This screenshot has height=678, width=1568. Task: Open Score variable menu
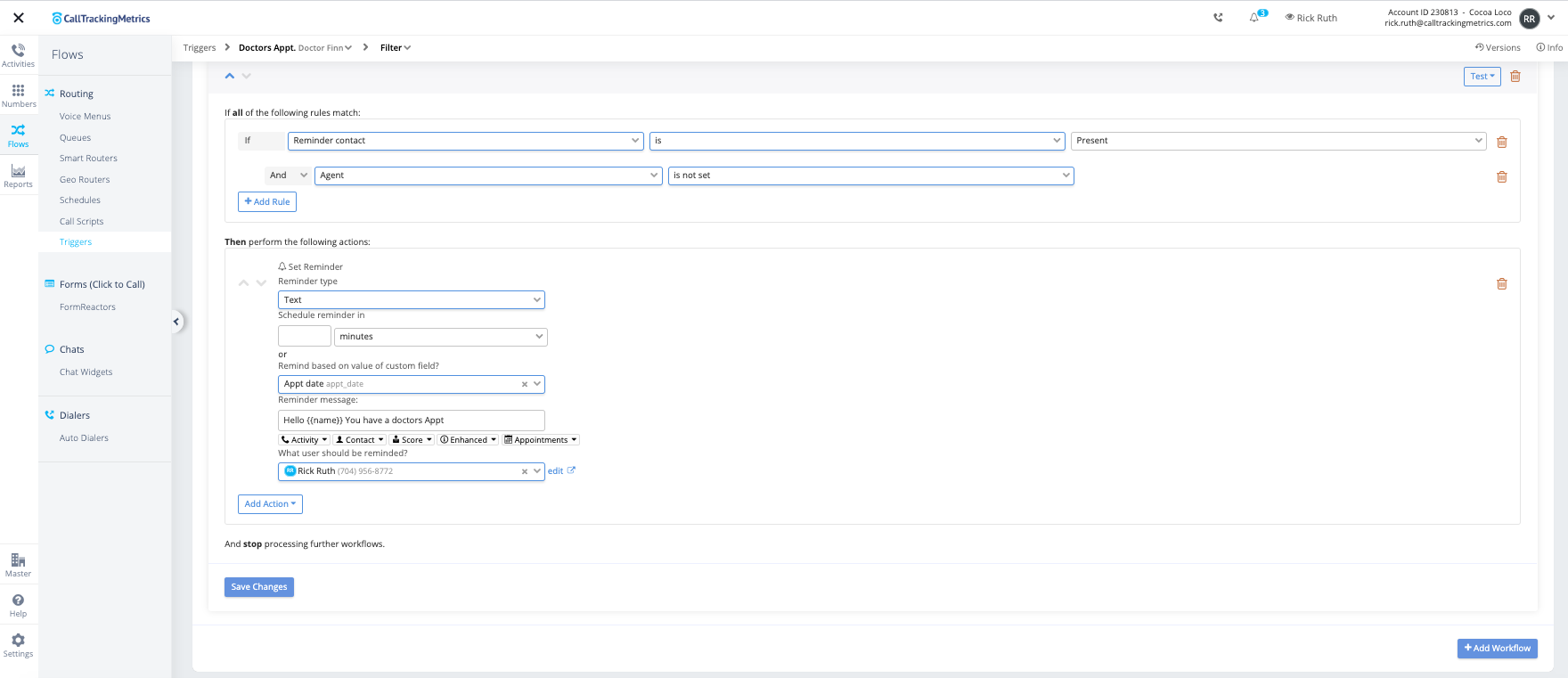pos(412,440)
